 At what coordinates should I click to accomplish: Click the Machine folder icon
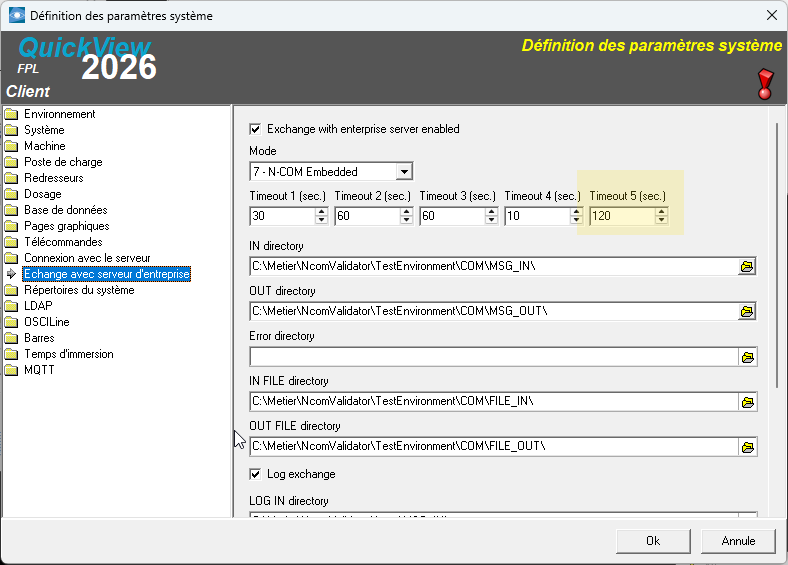(x=11, y=146)
